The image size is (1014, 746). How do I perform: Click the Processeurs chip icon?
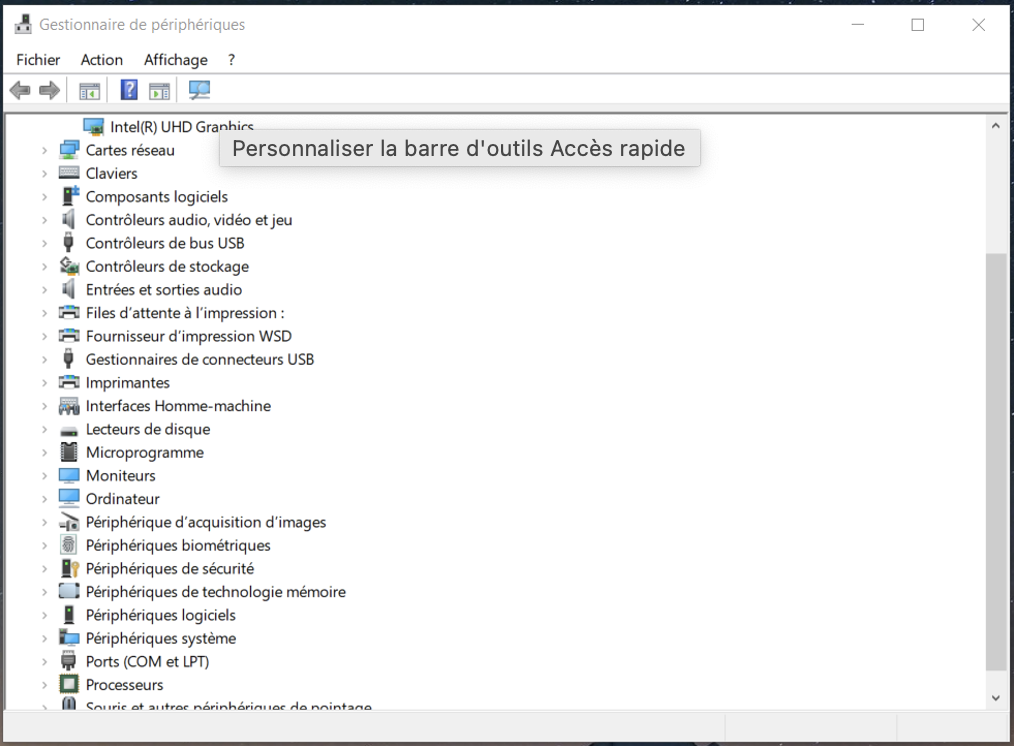(x=69, y=685)
